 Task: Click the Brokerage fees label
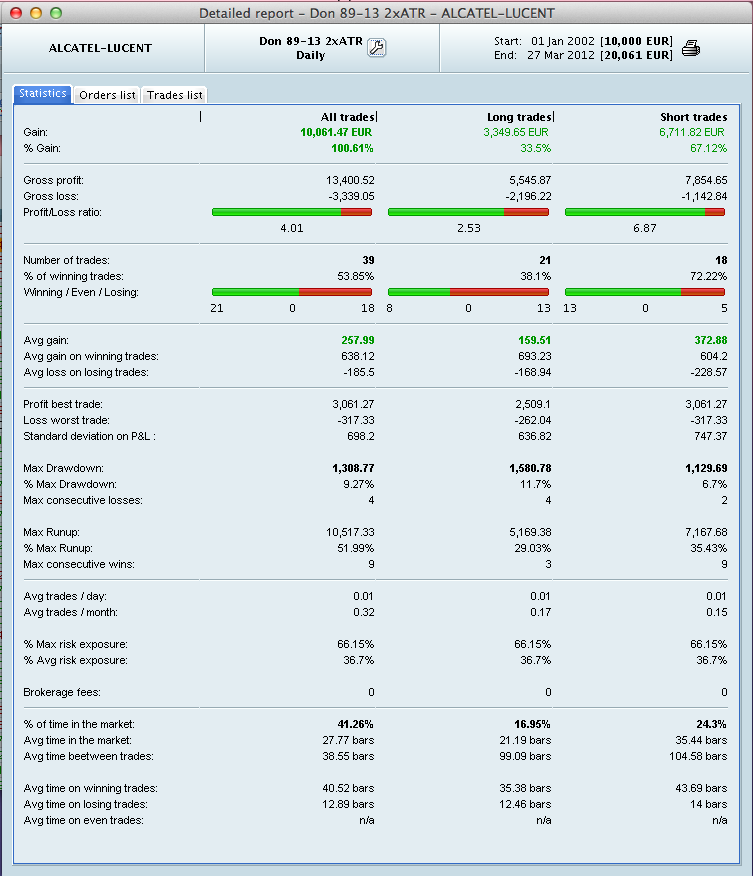[x=62, y=693]
